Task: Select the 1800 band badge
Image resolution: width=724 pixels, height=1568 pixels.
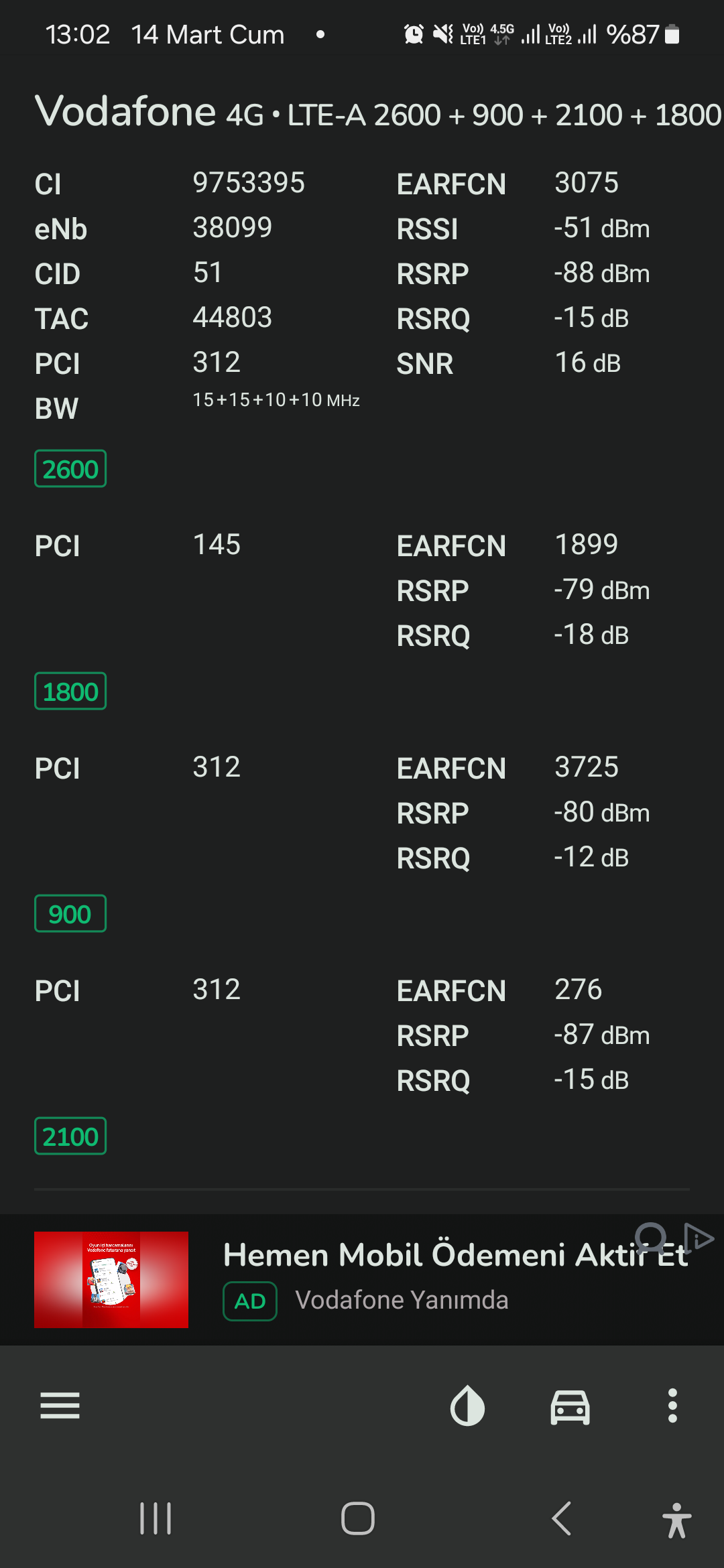Action: click(x=70, y=692)
